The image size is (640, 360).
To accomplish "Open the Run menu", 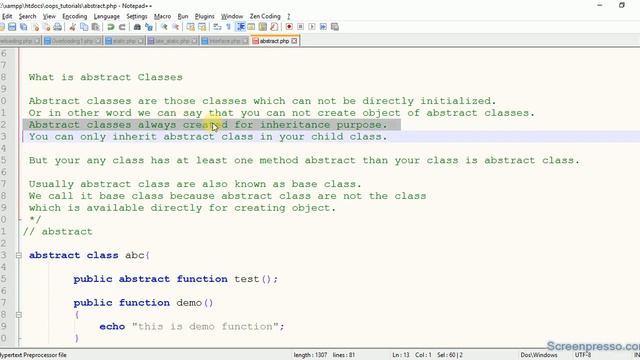I will (182, 16).
